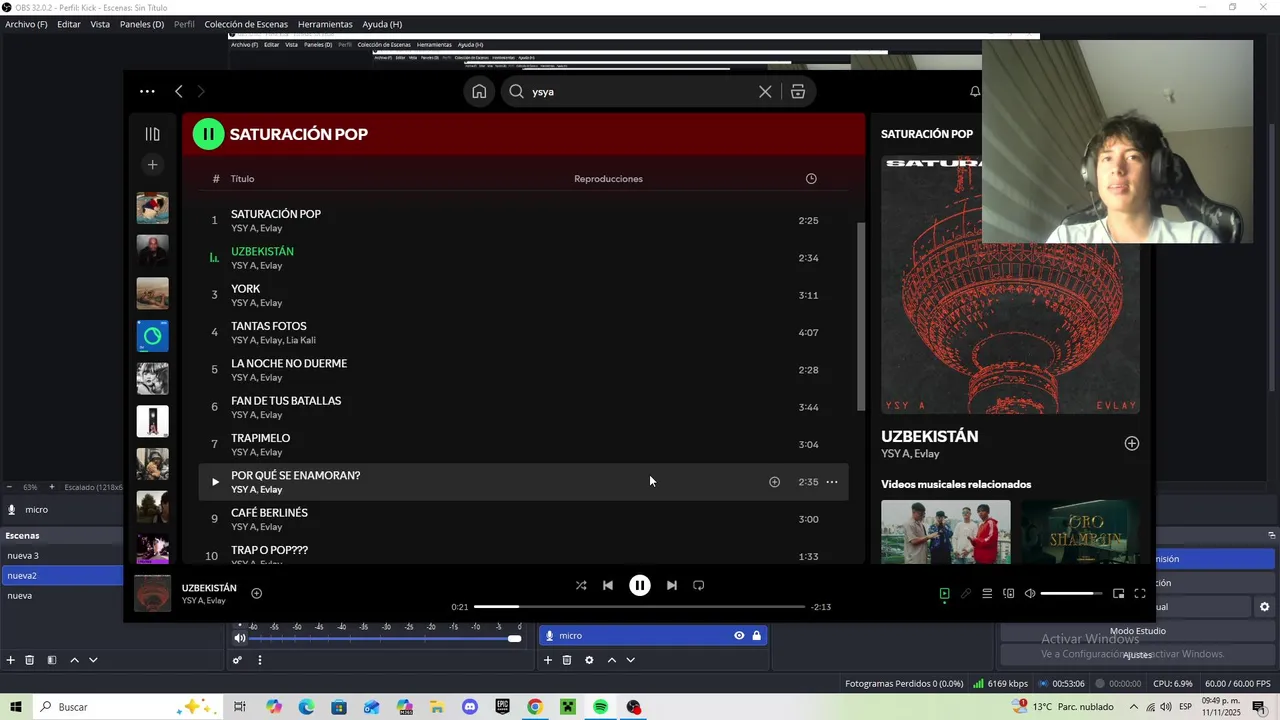Screen dimensions: 1280x720
Task: Open the Spotify library icon in sidebar
Action: (x=152, y=134)
